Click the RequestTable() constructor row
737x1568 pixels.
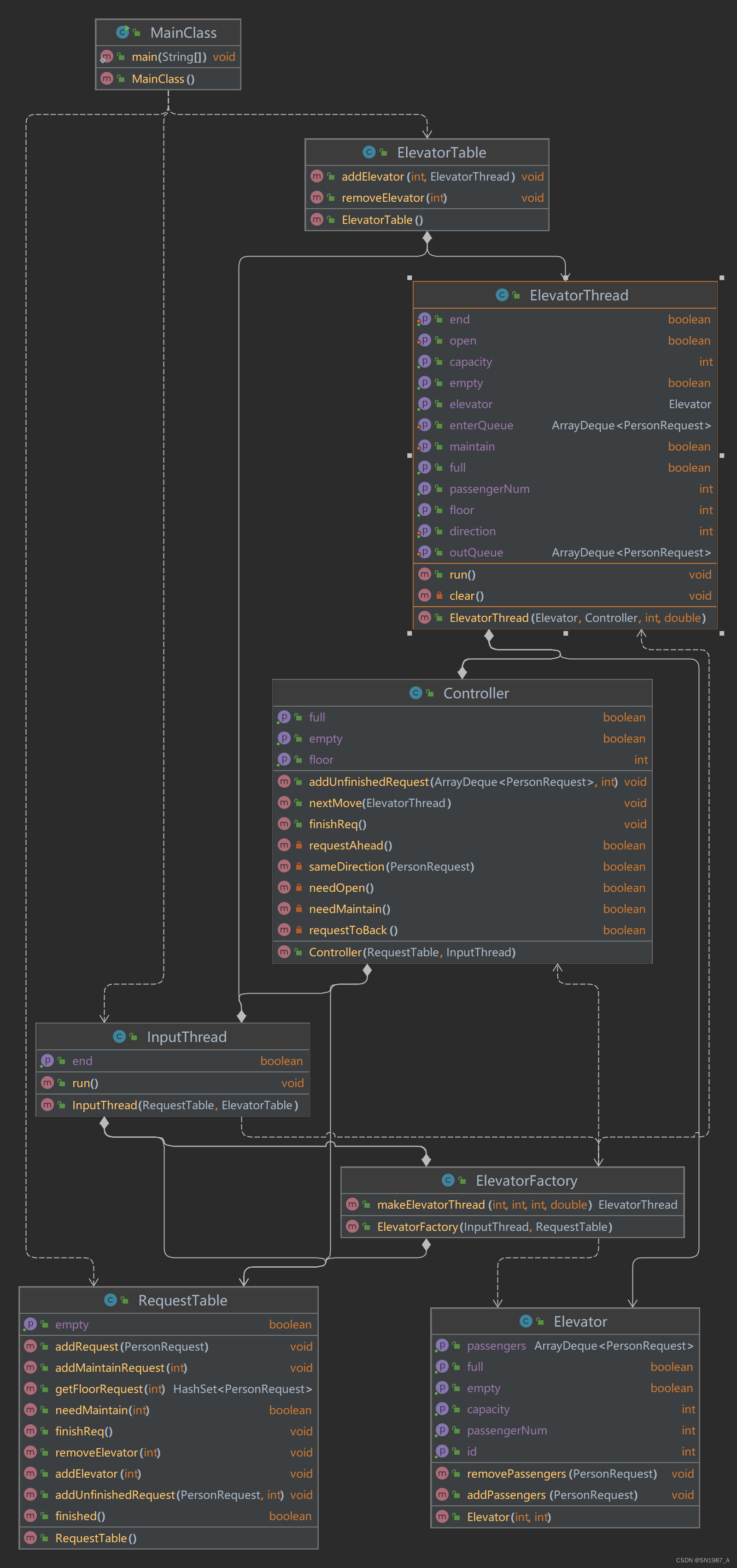point(168,1538)
